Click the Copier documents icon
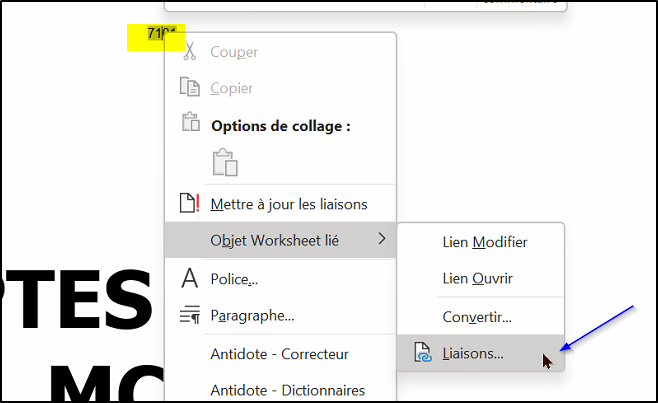This screenshot has width=658, height=403. point(190,87)
